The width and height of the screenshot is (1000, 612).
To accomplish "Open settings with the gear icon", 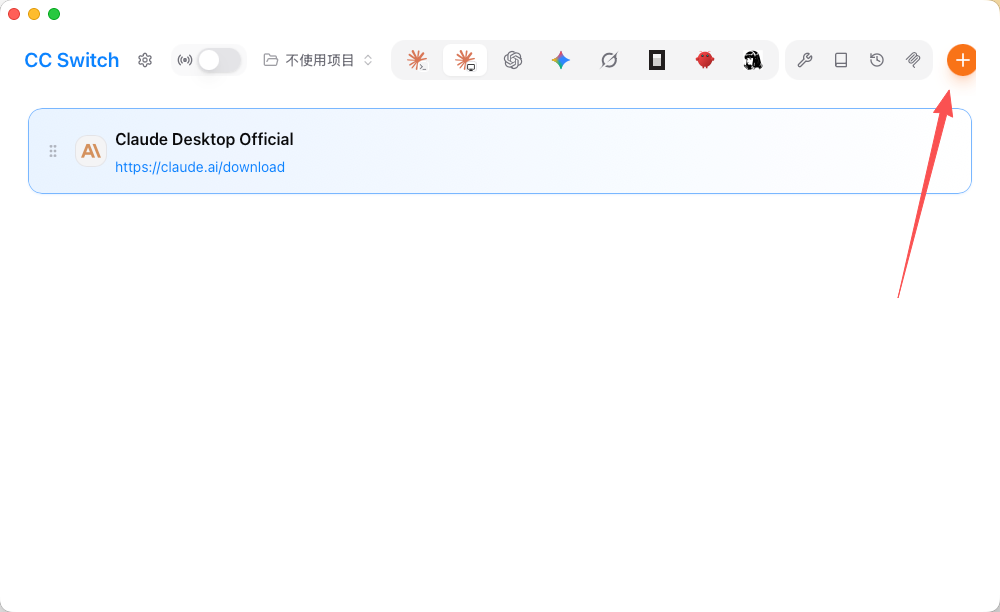I will pyautogui.click(x=145, y=60).
